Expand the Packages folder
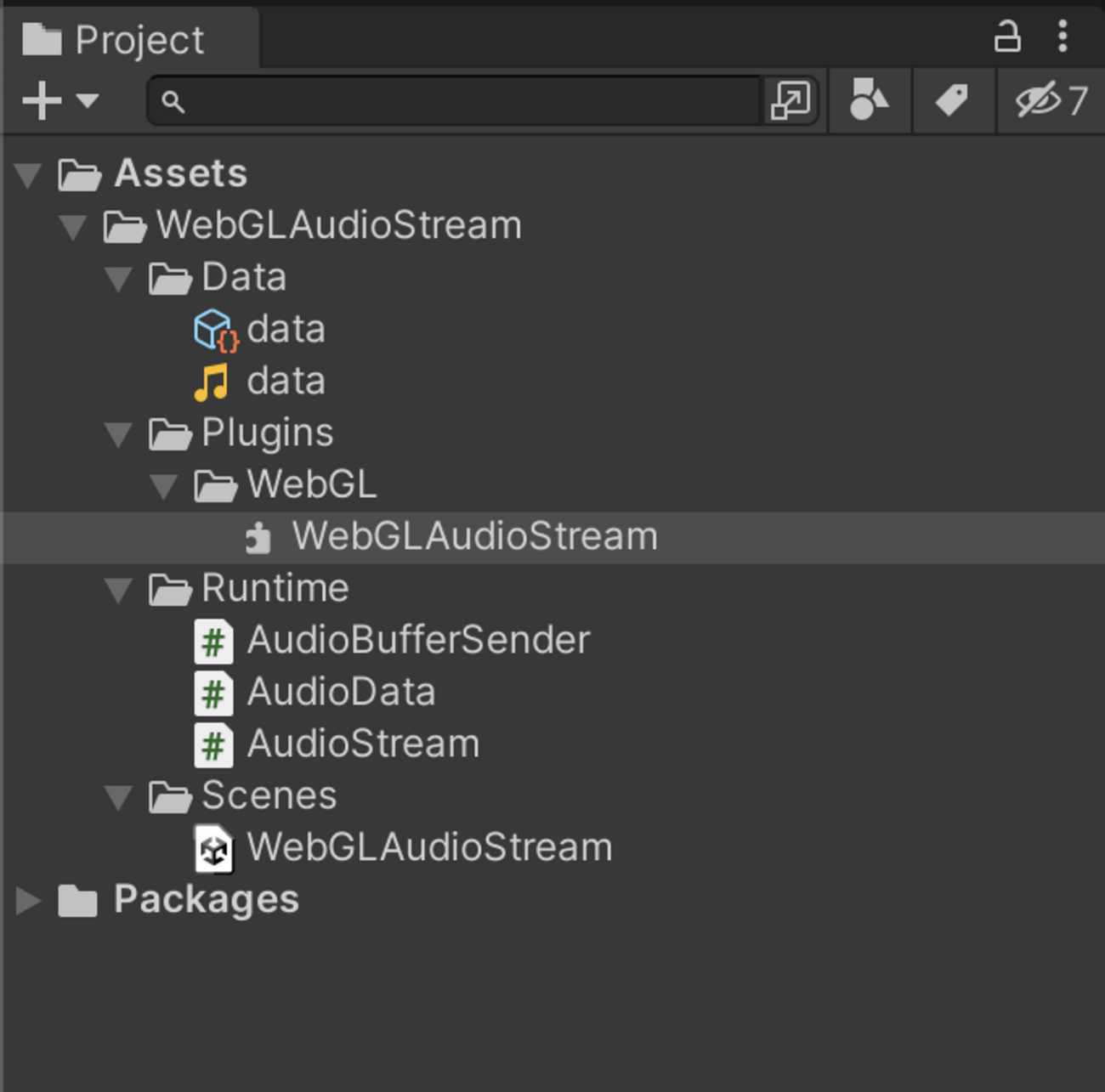1105x1092 pixels. point(28,900)
